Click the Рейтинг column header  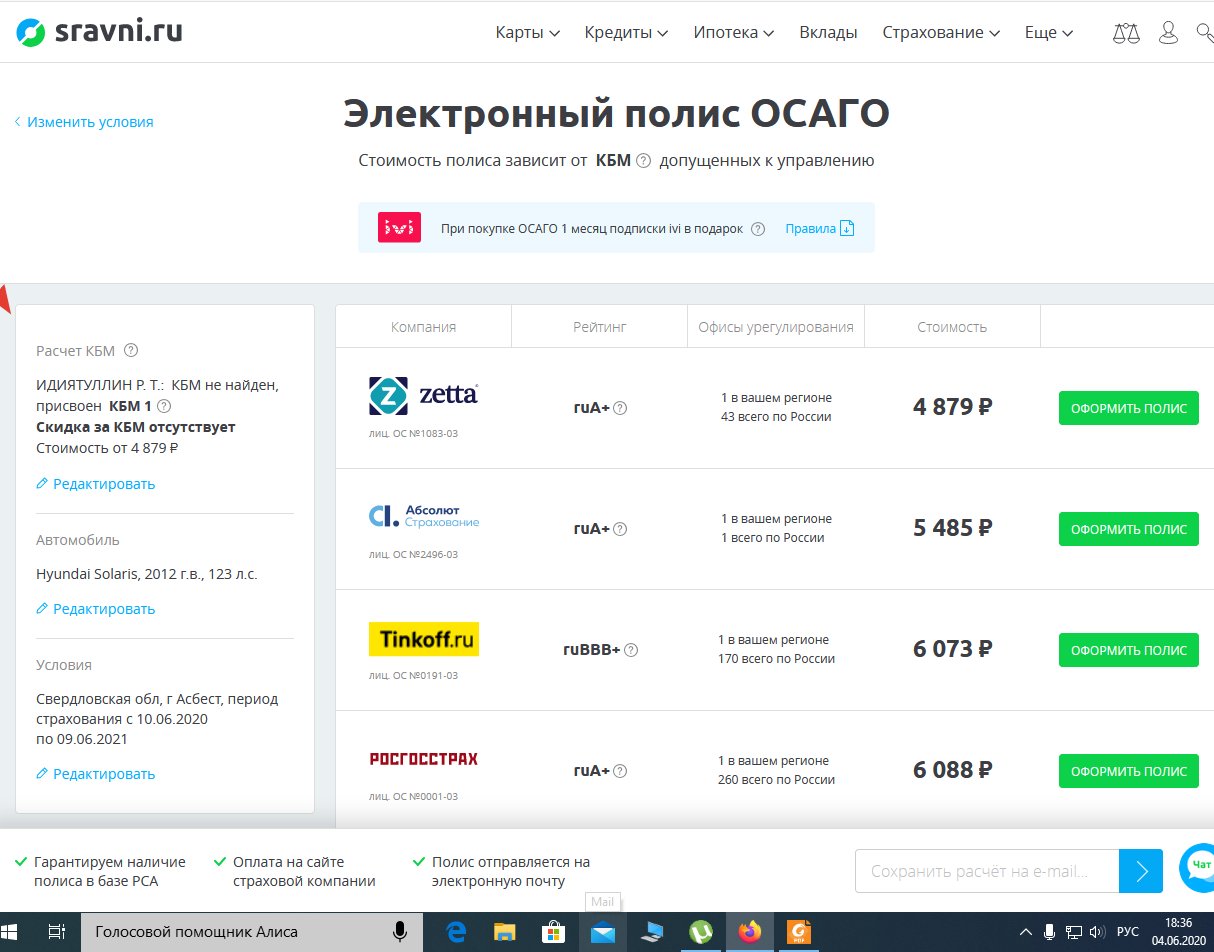[x=600, y=327]
